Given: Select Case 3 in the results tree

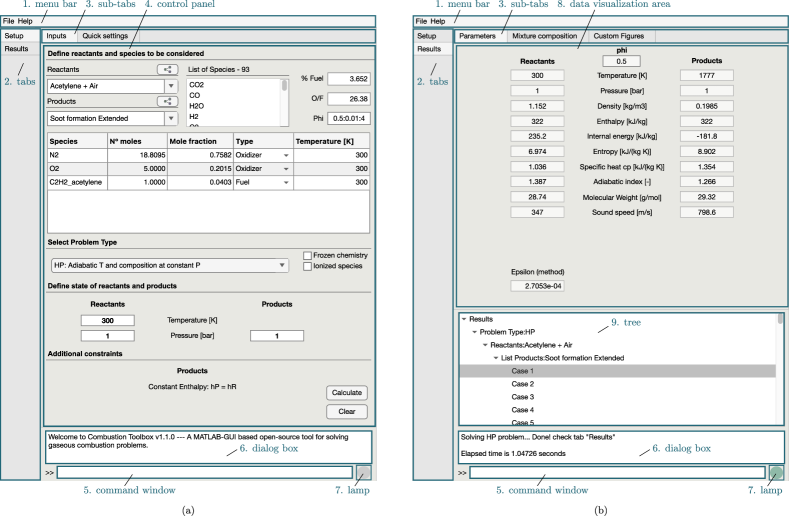Looking at the screenshot, I should pos(523,397).
